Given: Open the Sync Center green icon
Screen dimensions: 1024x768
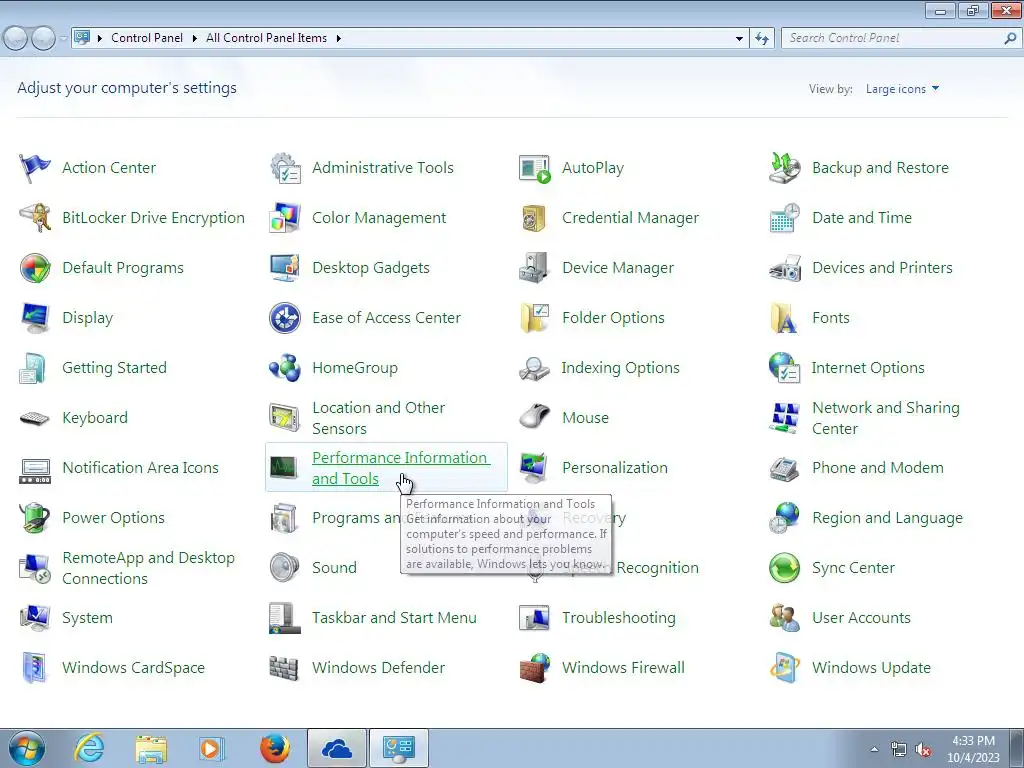Looking at the screenshot, I should (784, 568).
